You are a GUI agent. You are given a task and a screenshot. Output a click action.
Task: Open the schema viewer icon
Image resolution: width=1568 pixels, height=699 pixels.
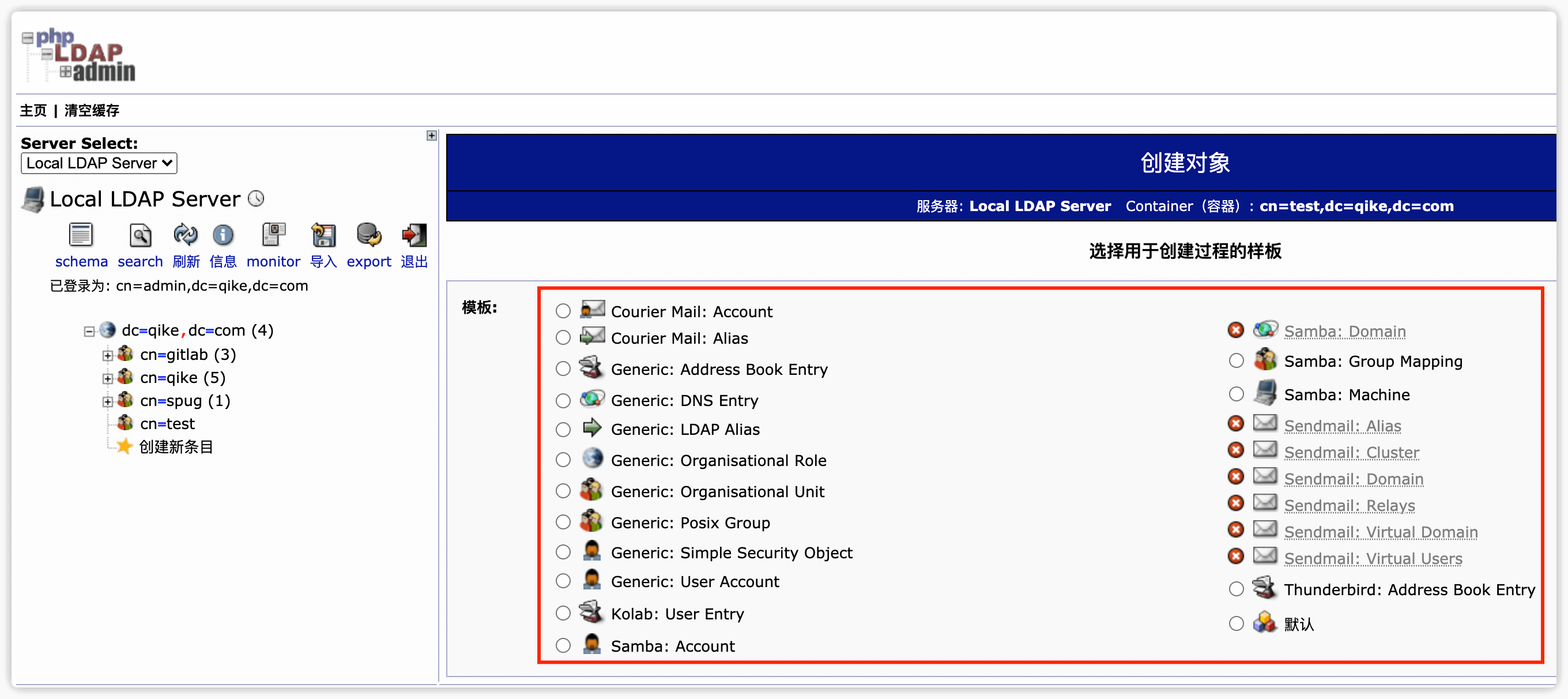point(80,235)
